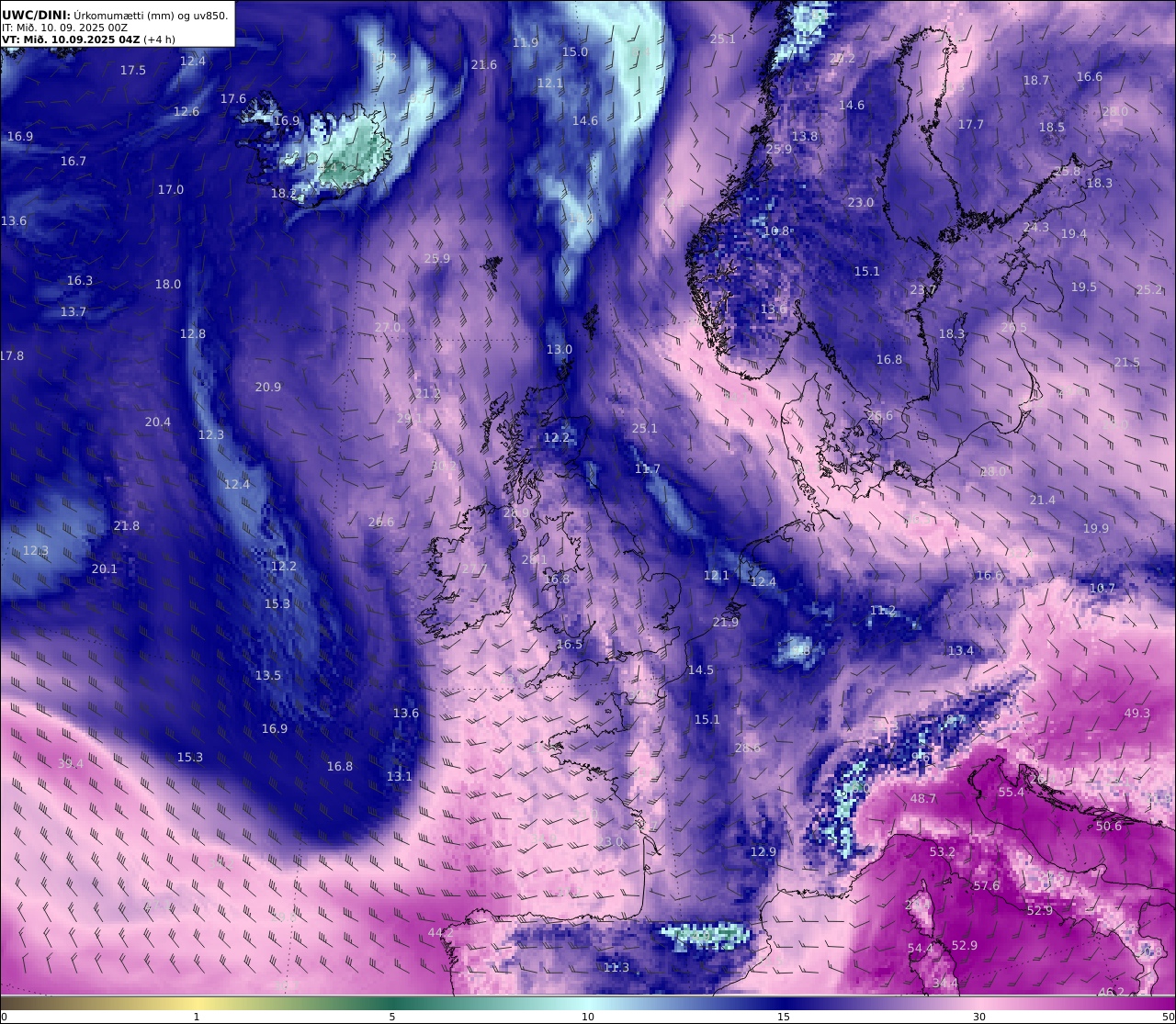1176x1024 pixels.
Task: Click the 34.4 value label
Action: click(x=945, y=984)
